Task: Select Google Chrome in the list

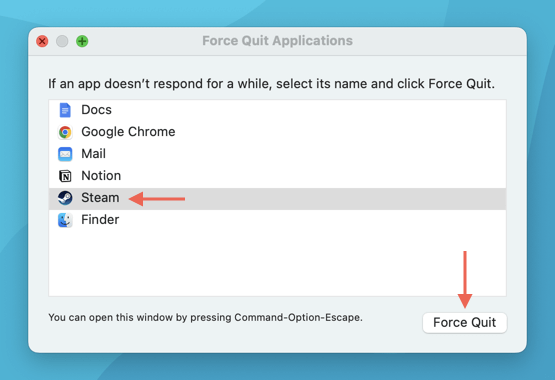Action: coord(277,132)
